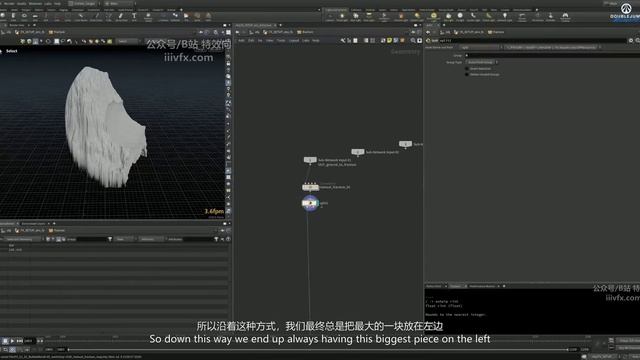Image resolution: width=640 pixels, height=360 pixels.
Task: Click the magnifier search icon in network editor
Action: (x=413, y=40)
